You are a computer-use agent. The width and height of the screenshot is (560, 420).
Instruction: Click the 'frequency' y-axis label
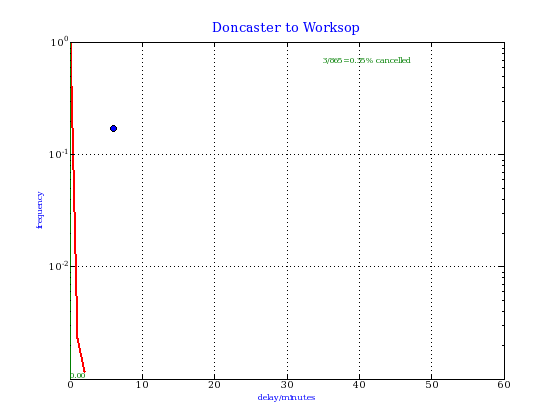click(40, 210)
